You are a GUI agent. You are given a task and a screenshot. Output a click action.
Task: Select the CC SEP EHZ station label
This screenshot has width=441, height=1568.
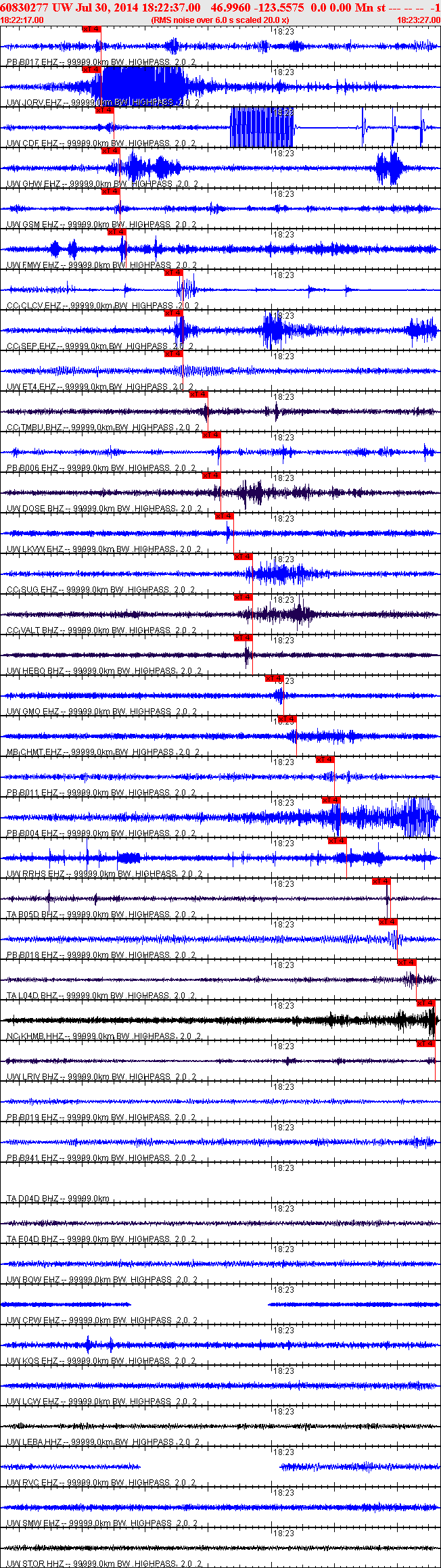click(32, 346)
